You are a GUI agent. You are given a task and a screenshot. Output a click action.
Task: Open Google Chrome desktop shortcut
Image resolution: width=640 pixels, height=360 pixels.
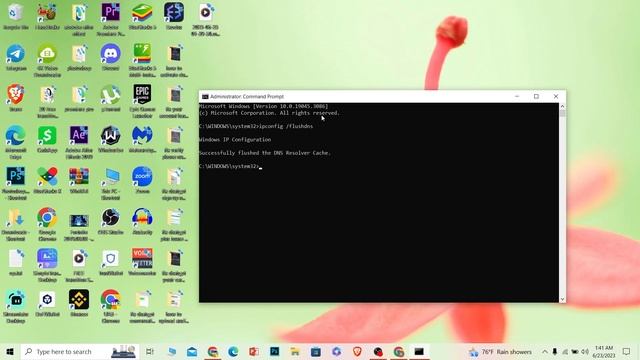pos(47,224)
